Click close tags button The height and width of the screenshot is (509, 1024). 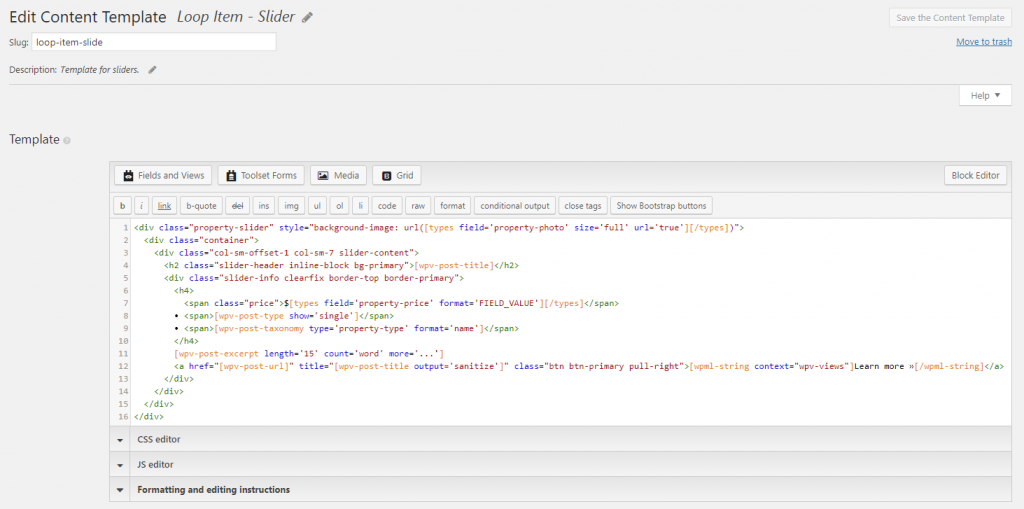pos(583,205)
